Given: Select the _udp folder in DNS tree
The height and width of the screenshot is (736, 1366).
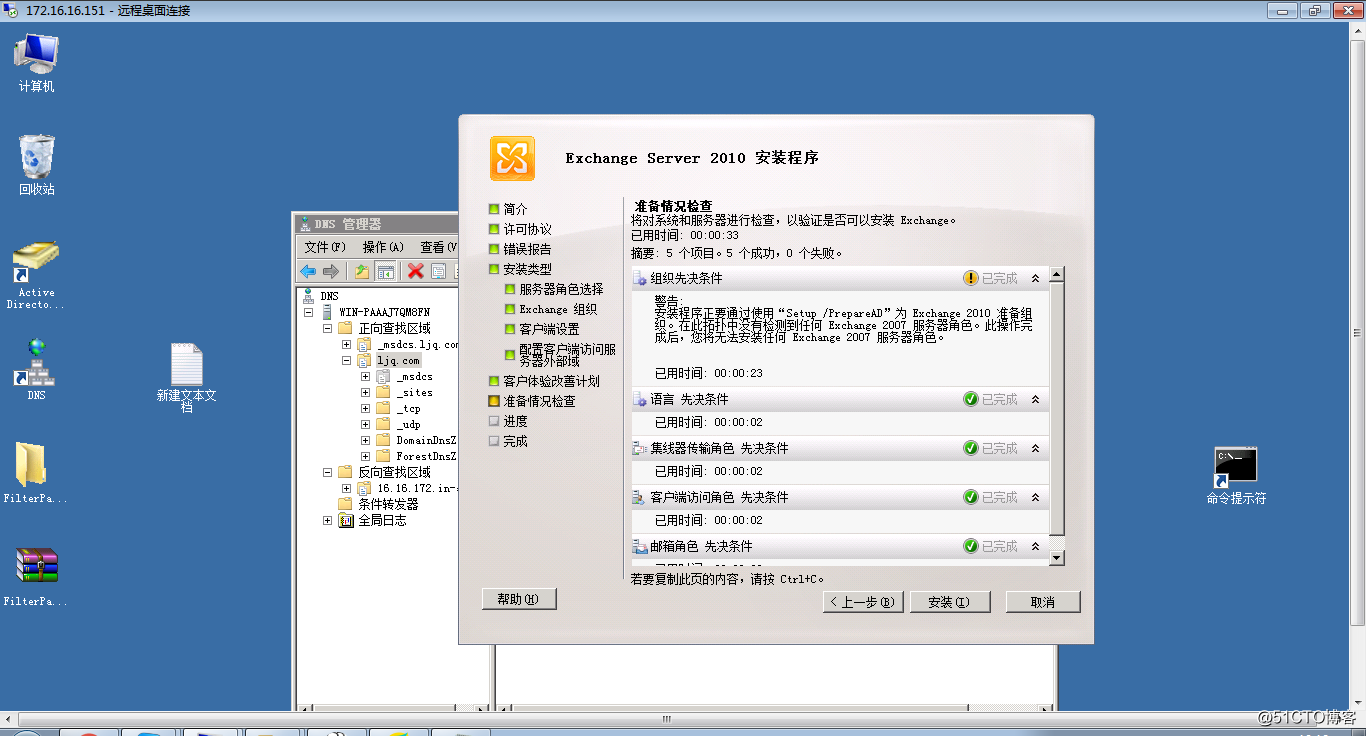Looking at the screenshot, I should point(408,424).
